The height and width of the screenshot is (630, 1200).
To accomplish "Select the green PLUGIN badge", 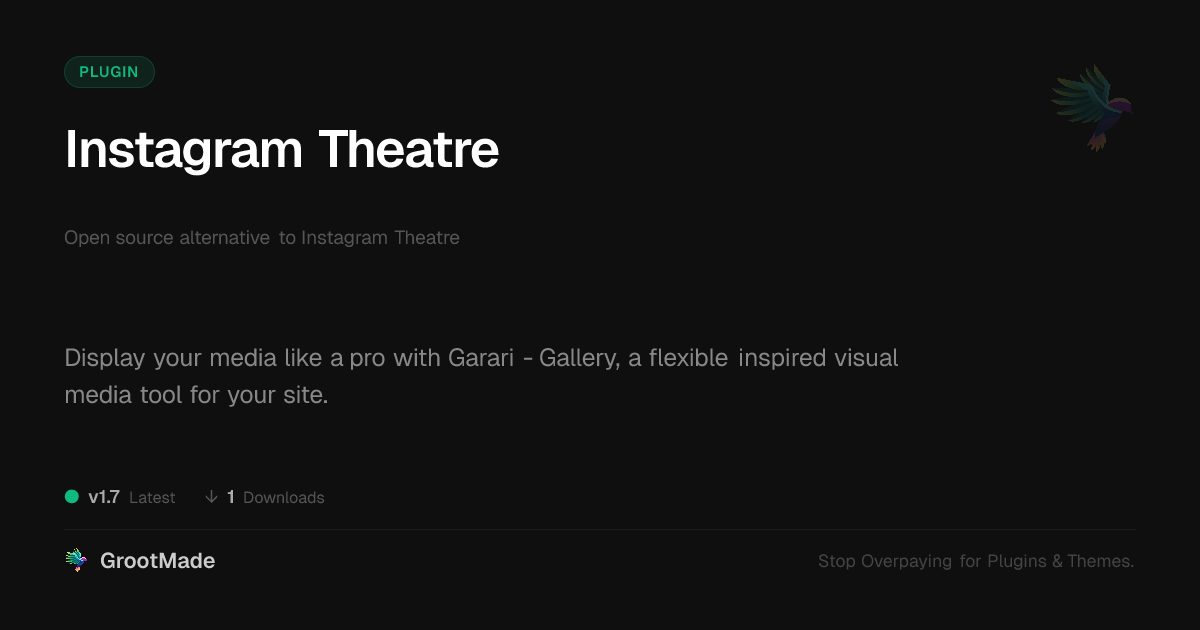I will 109,72.
